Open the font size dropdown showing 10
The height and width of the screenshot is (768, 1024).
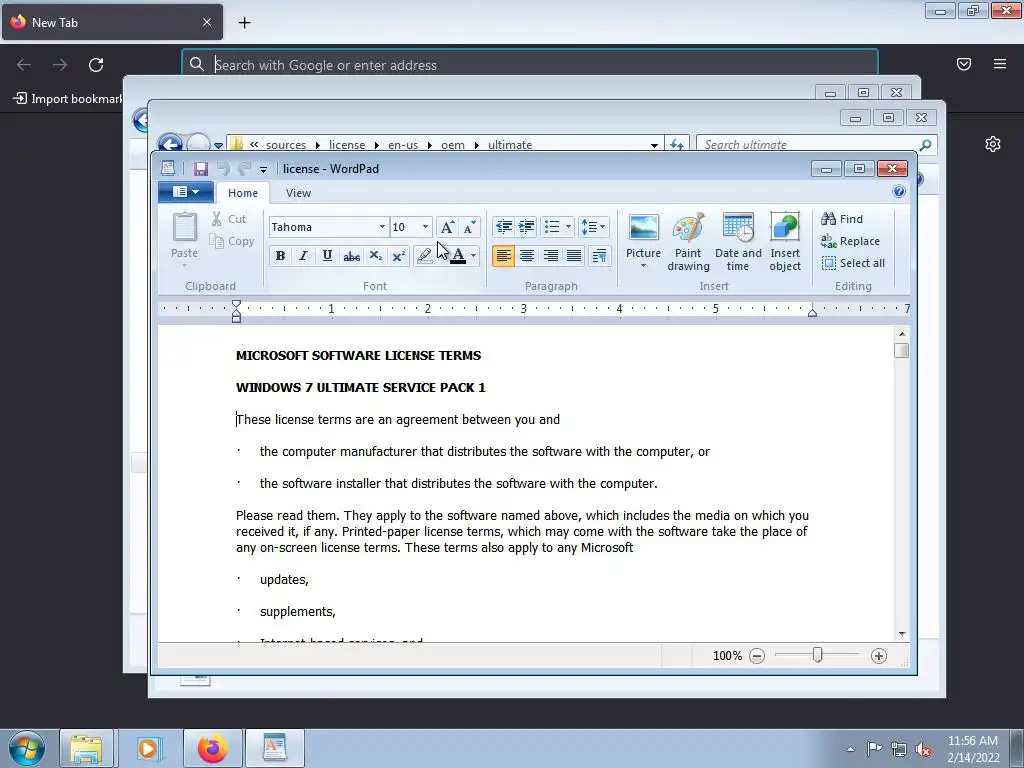pyautogui.click(x=425, y=227)
